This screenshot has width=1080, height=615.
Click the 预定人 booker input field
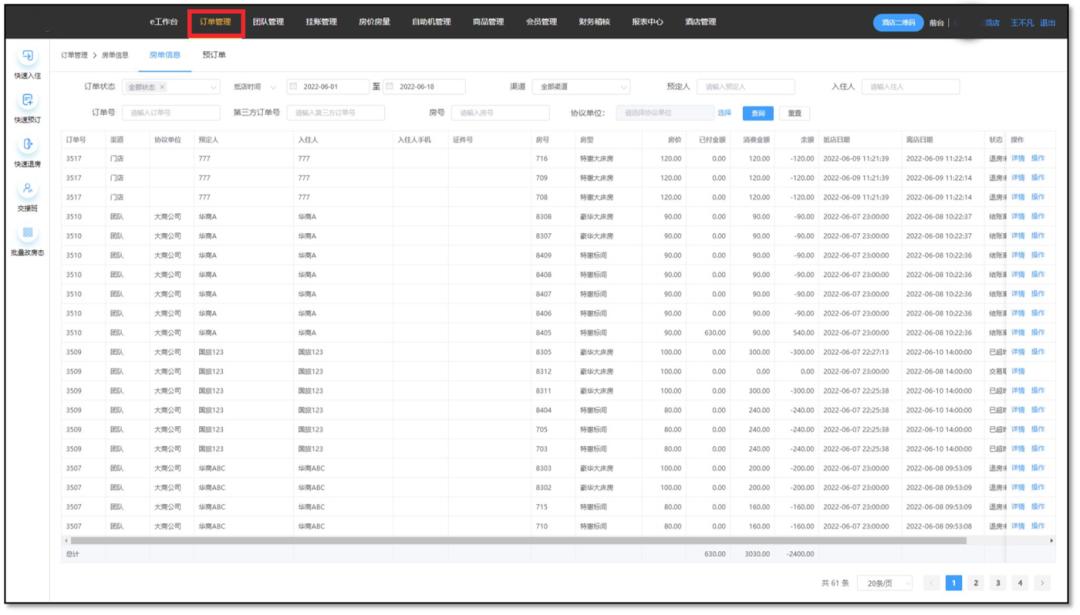(x=746, y=87)
